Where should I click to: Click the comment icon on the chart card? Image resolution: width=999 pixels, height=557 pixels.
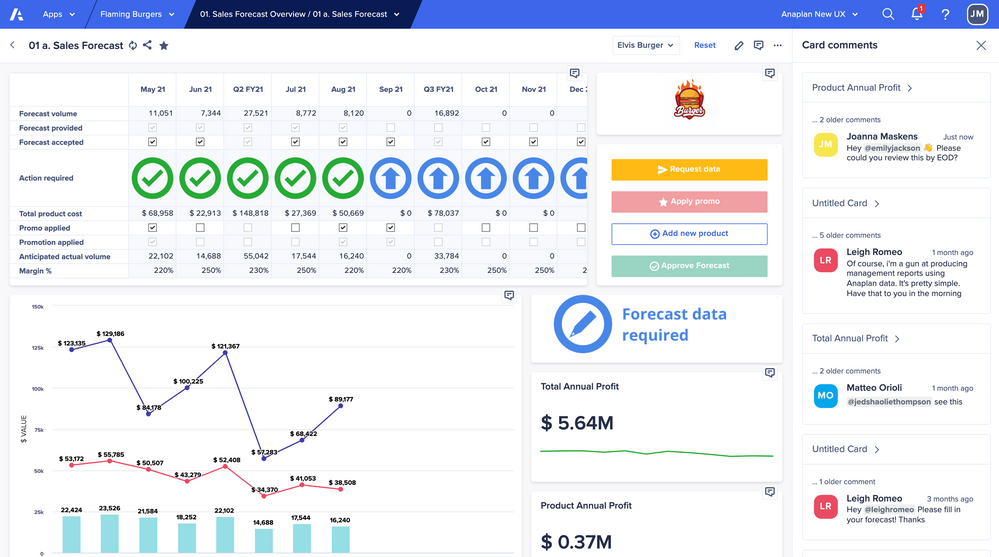pyautogui.click(x=509, y=296)
